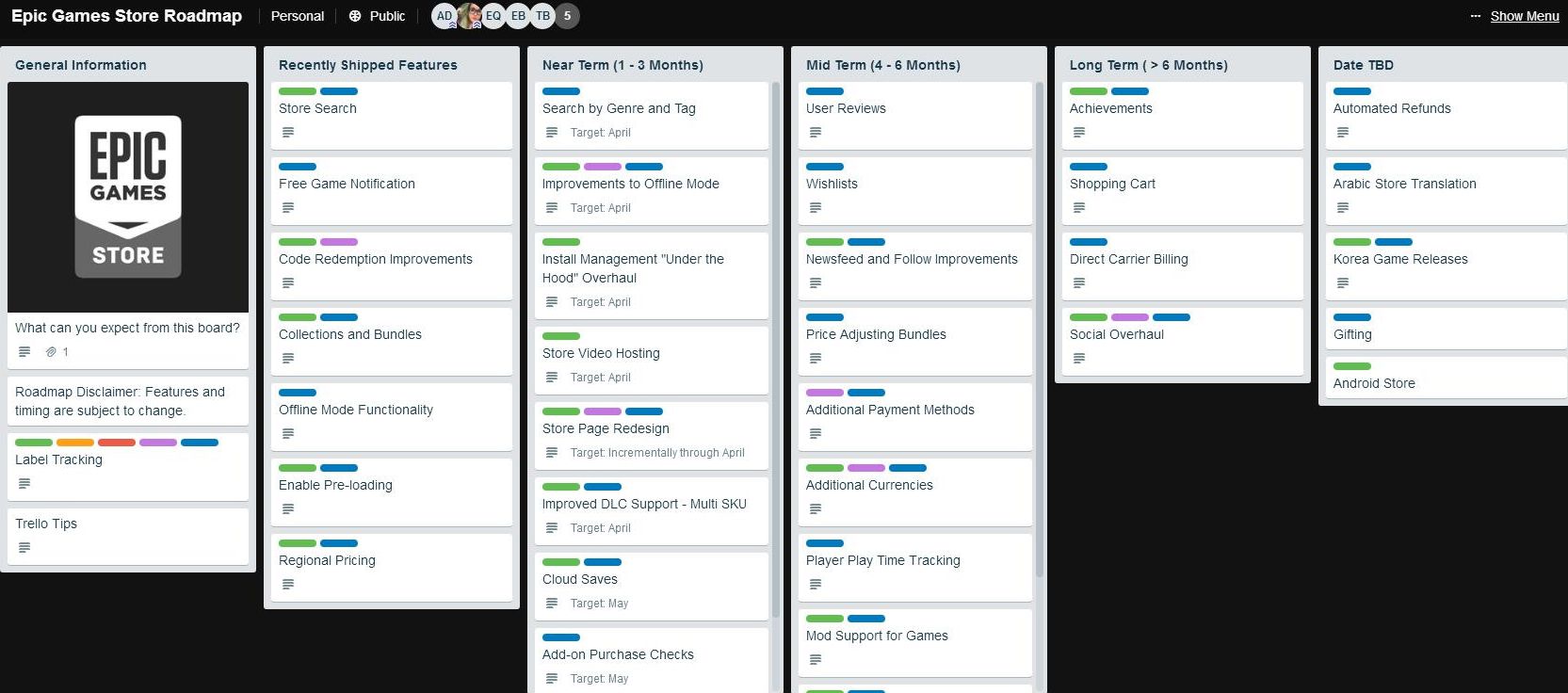Click the Date TBD list header
The width and height of the screenshot is (1568, 693).
tap(1364, 65)
